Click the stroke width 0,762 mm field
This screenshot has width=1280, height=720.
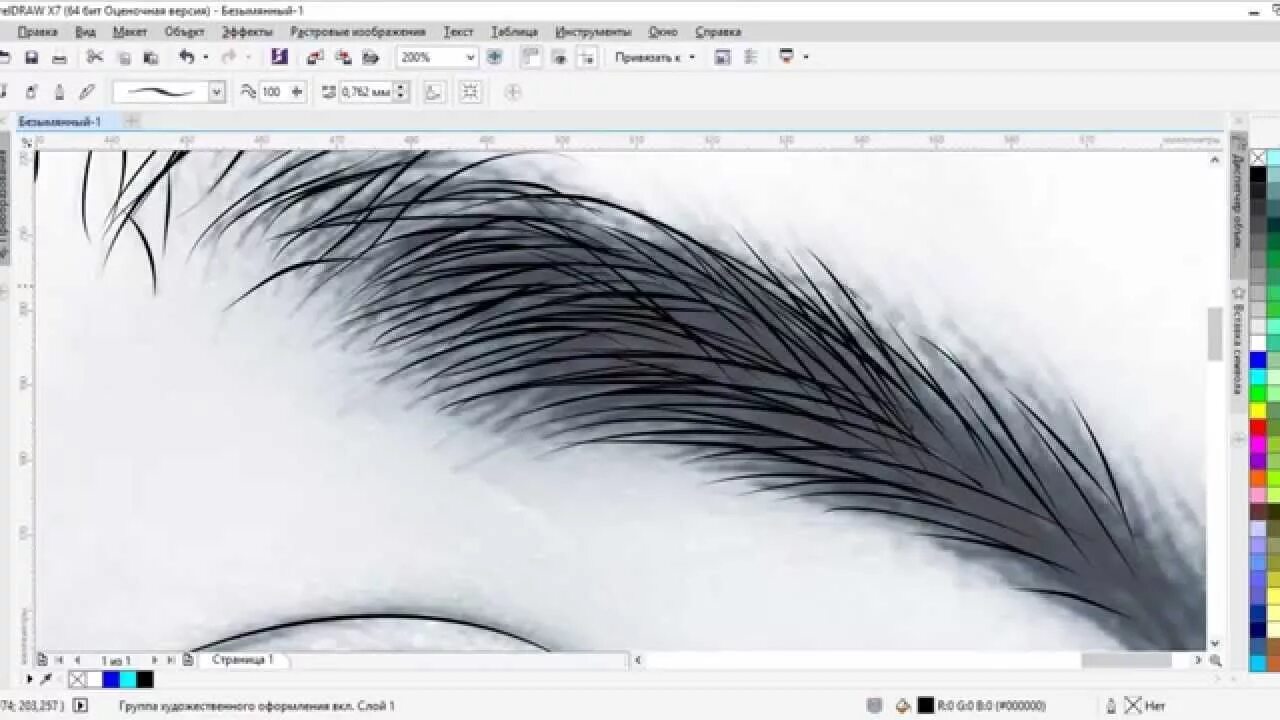(x=366, y=92)
